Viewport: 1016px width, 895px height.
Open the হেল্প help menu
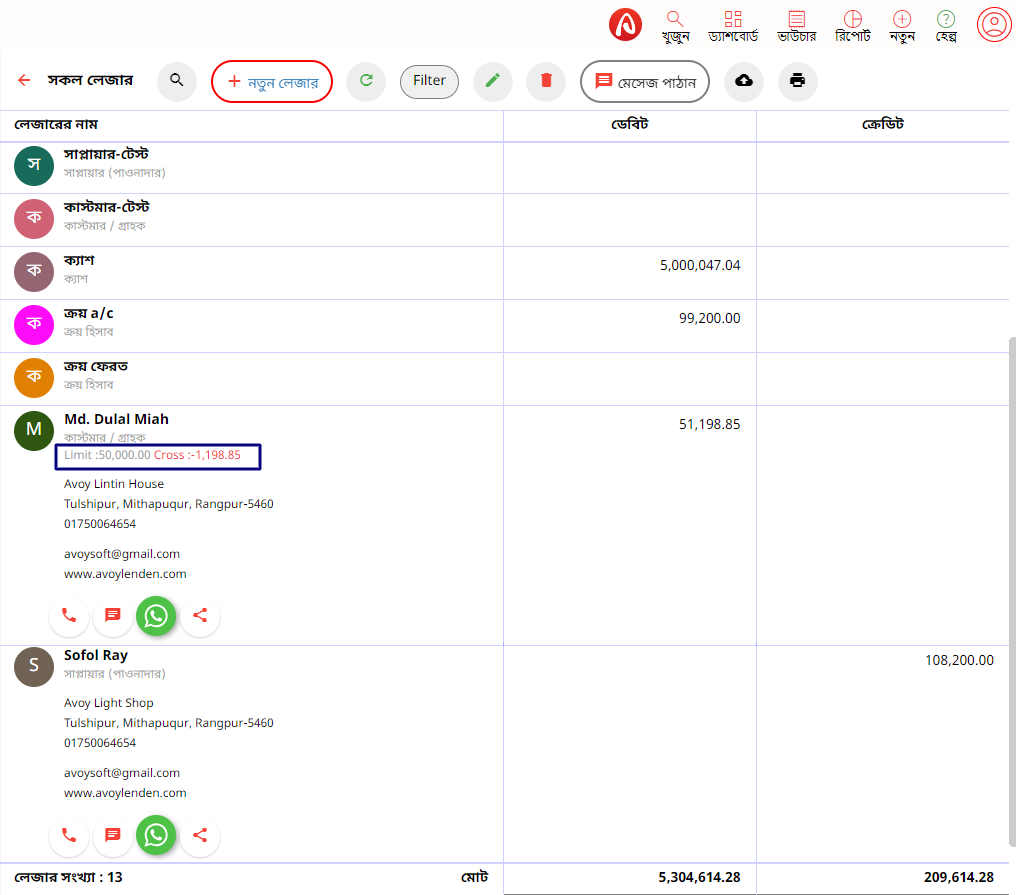(946, 26)
